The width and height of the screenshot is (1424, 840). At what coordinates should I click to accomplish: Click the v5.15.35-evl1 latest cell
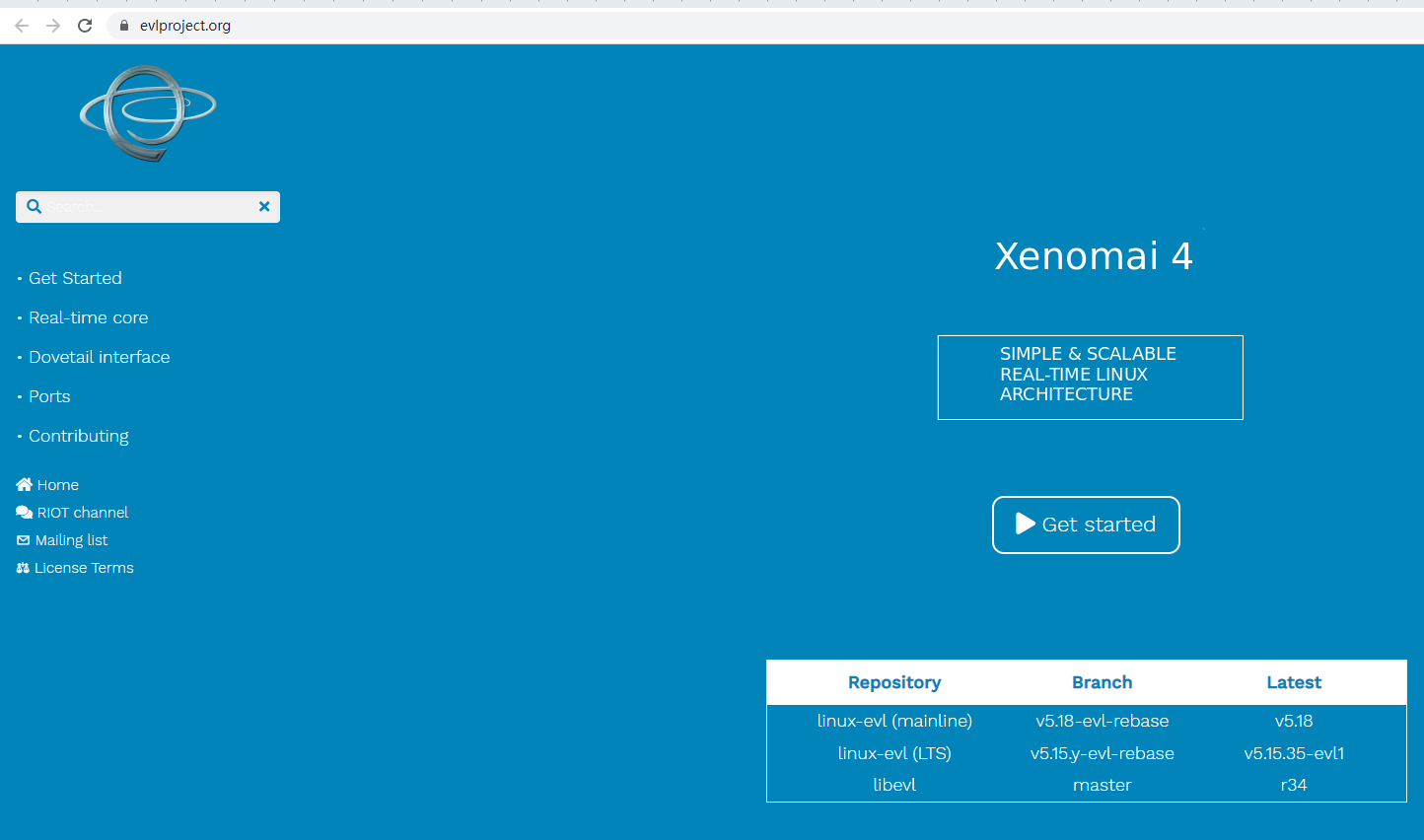(1294, 753)
